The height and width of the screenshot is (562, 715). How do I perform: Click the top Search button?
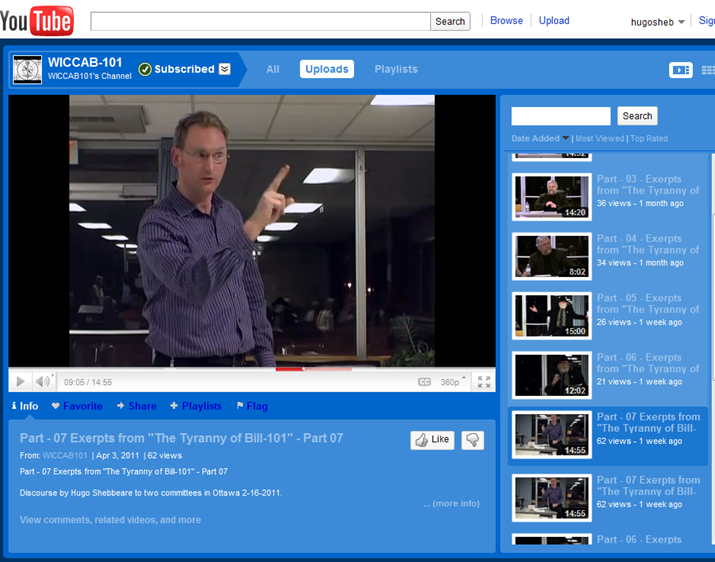[450, 21]
